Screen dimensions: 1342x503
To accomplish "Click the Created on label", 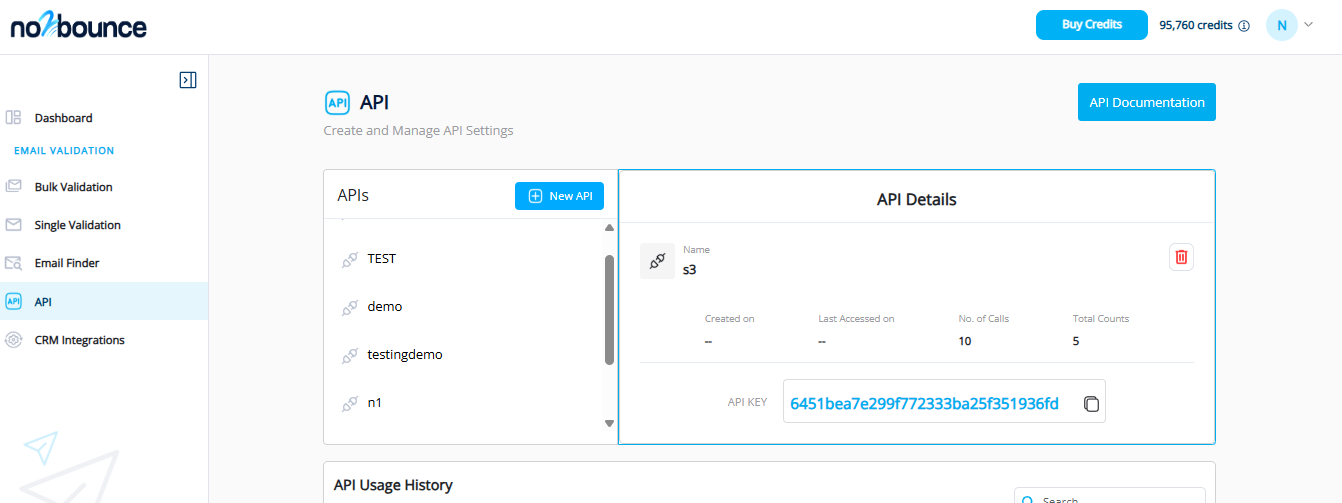I will coord(729,319).
